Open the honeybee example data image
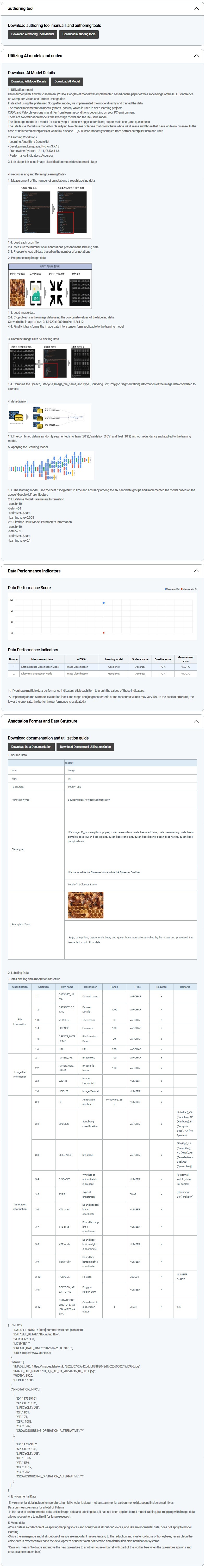This screenshot has height=1568, width=206. point(86,905)
